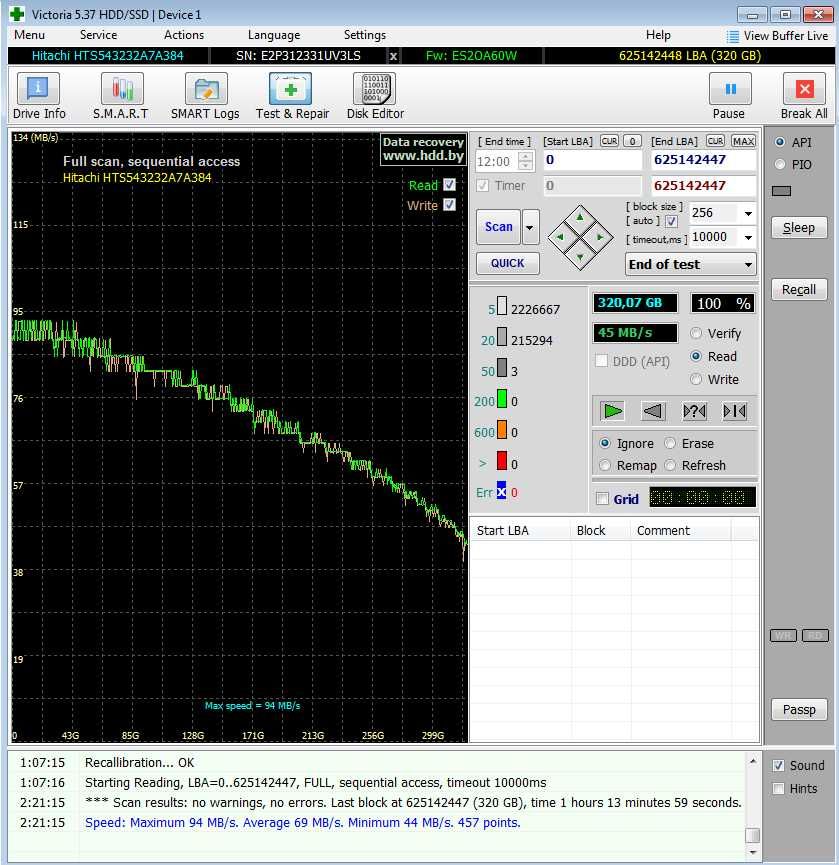Select the Verify mode radio button
The width and height of the screenshot is (839, 865).
[696, 333]
